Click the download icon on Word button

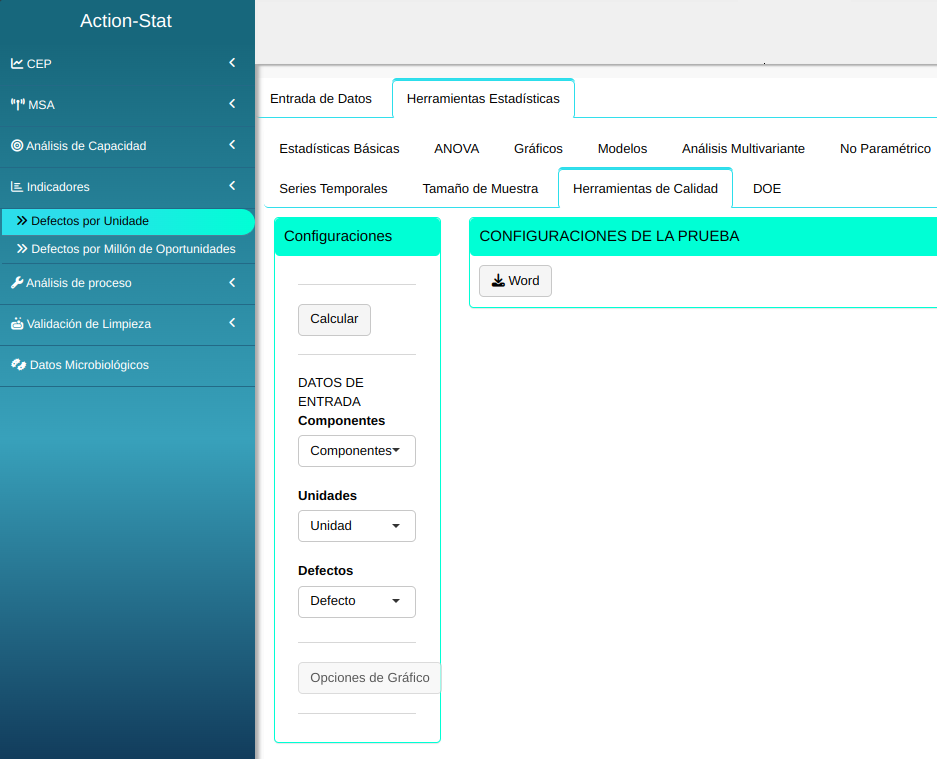pyautogui.click(x=498, y=281)
